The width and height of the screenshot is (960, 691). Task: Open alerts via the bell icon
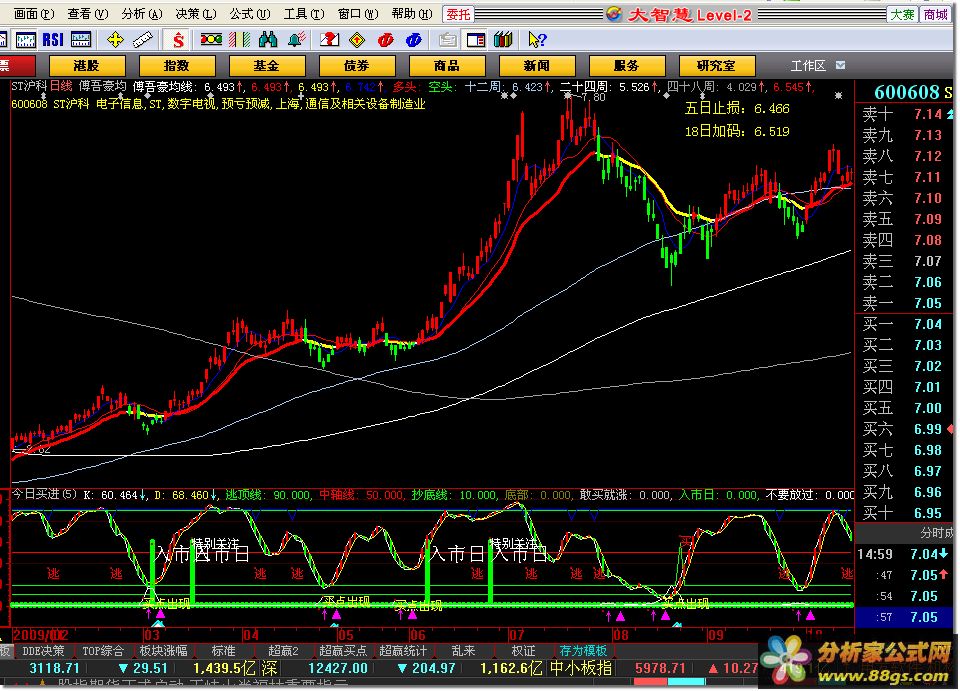click(x=297, y=40)
